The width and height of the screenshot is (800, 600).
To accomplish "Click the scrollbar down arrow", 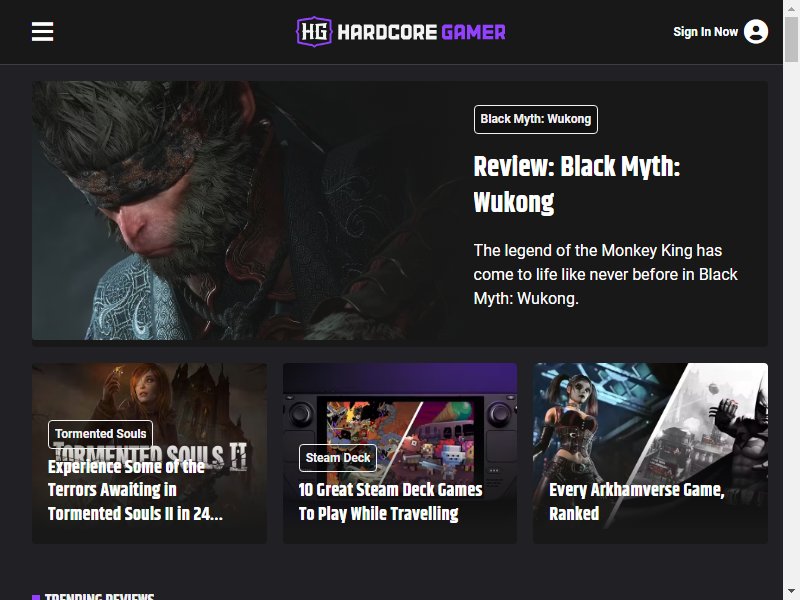I will click(x=791, y=592).
